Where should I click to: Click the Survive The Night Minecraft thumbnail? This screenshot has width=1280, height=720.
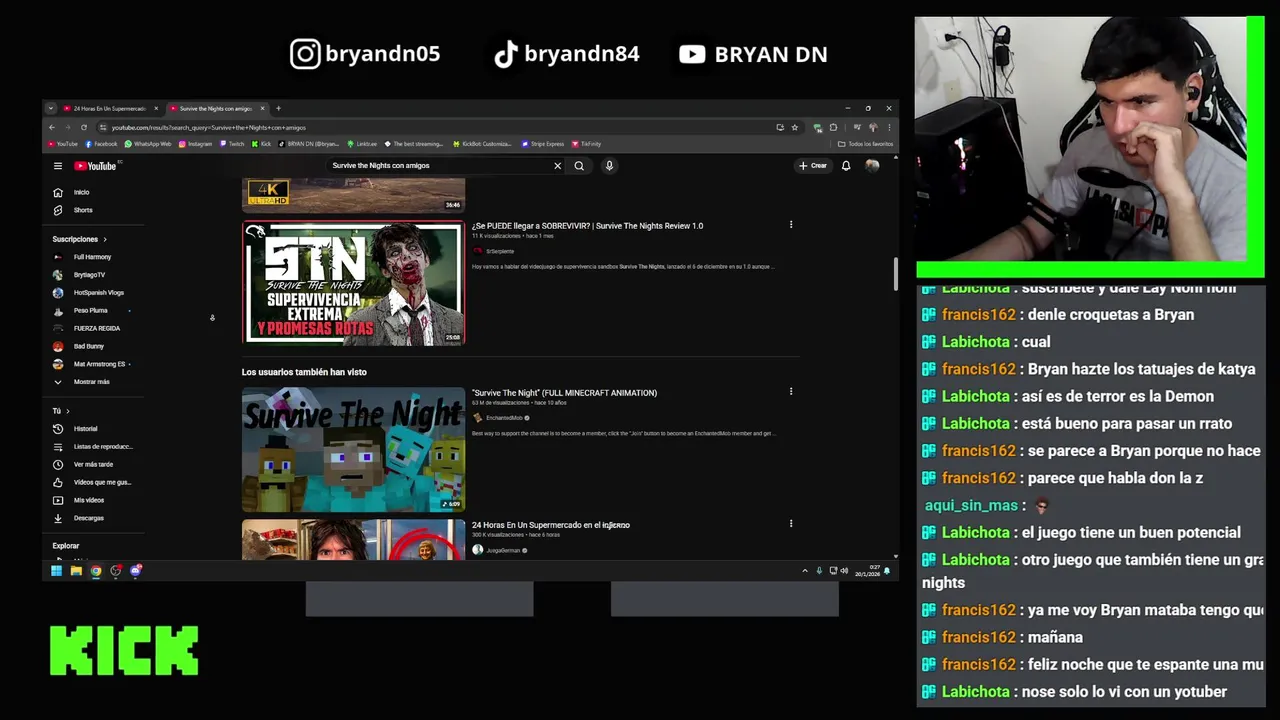353,449
